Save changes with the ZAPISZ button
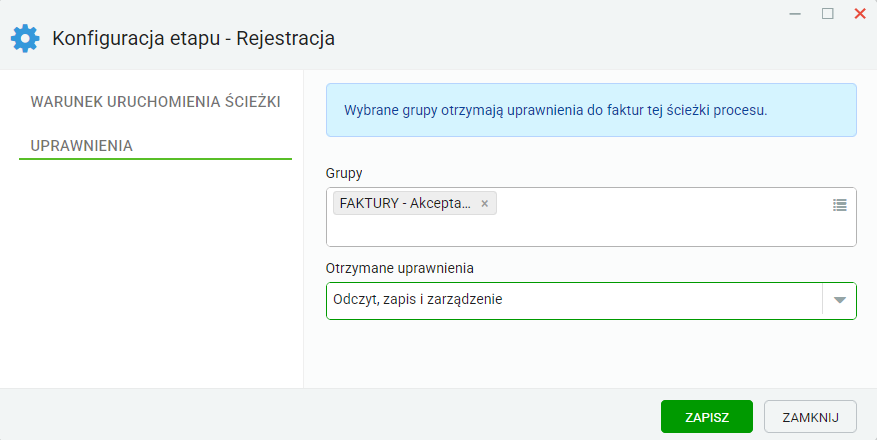877x440 pixels. coord(707,417)
